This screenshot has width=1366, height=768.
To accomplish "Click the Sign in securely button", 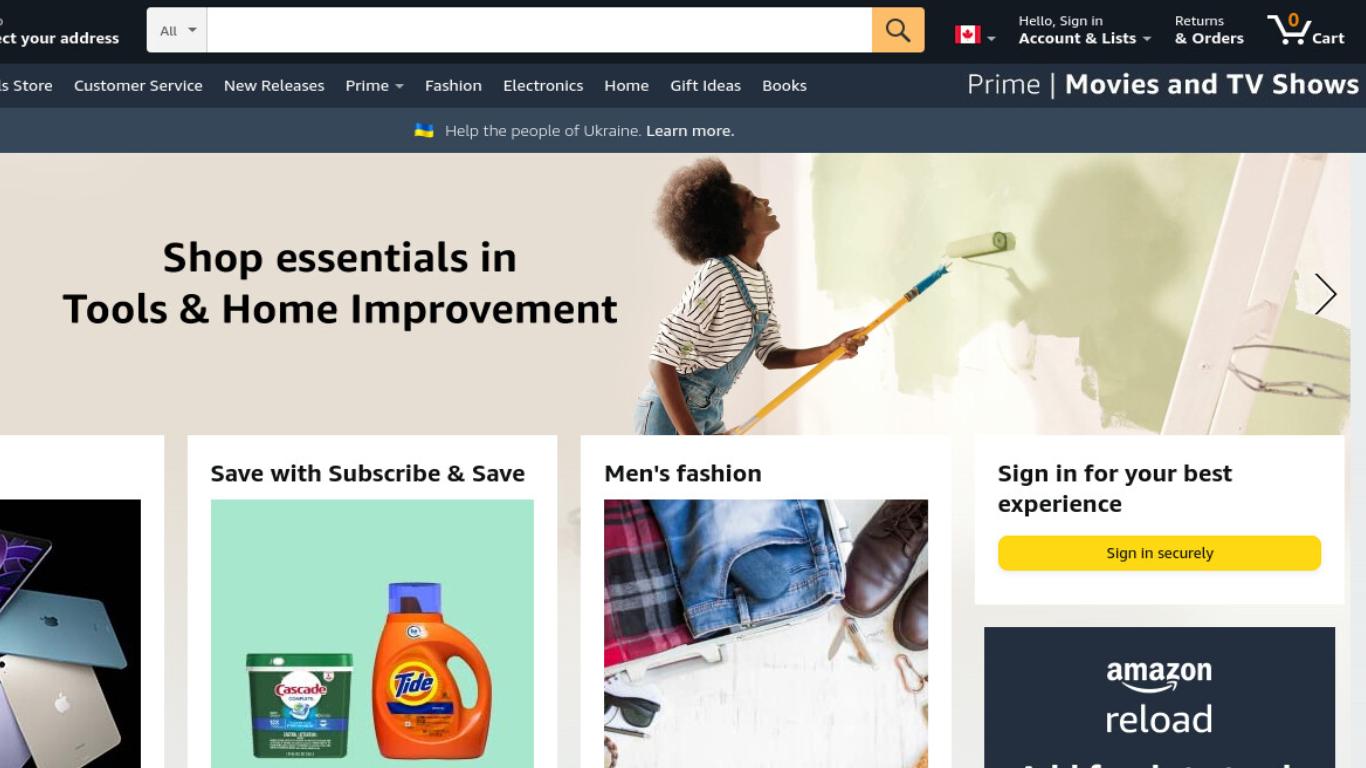I will point(1159,553).
